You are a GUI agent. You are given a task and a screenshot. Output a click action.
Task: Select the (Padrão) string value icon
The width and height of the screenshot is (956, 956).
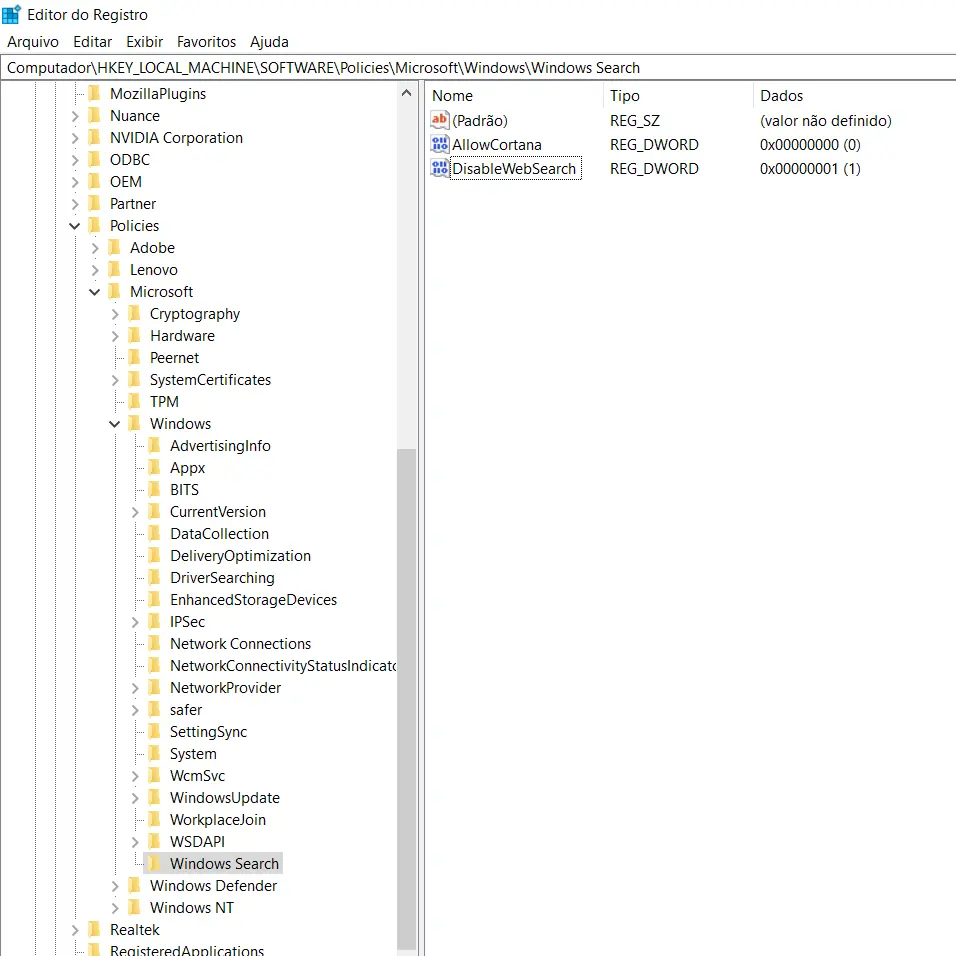tap(440, 120)
